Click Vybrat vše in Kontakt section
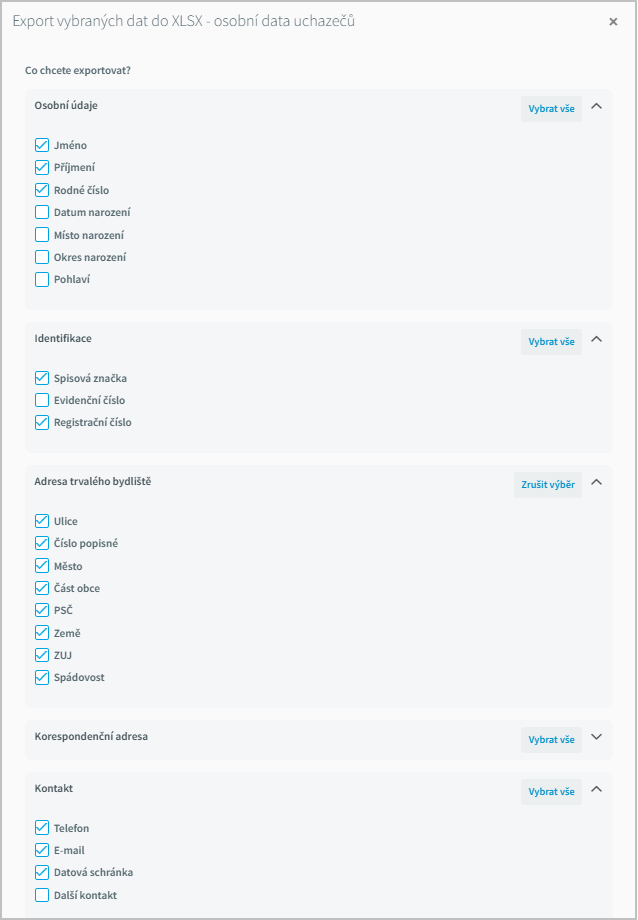 point(551,792)
